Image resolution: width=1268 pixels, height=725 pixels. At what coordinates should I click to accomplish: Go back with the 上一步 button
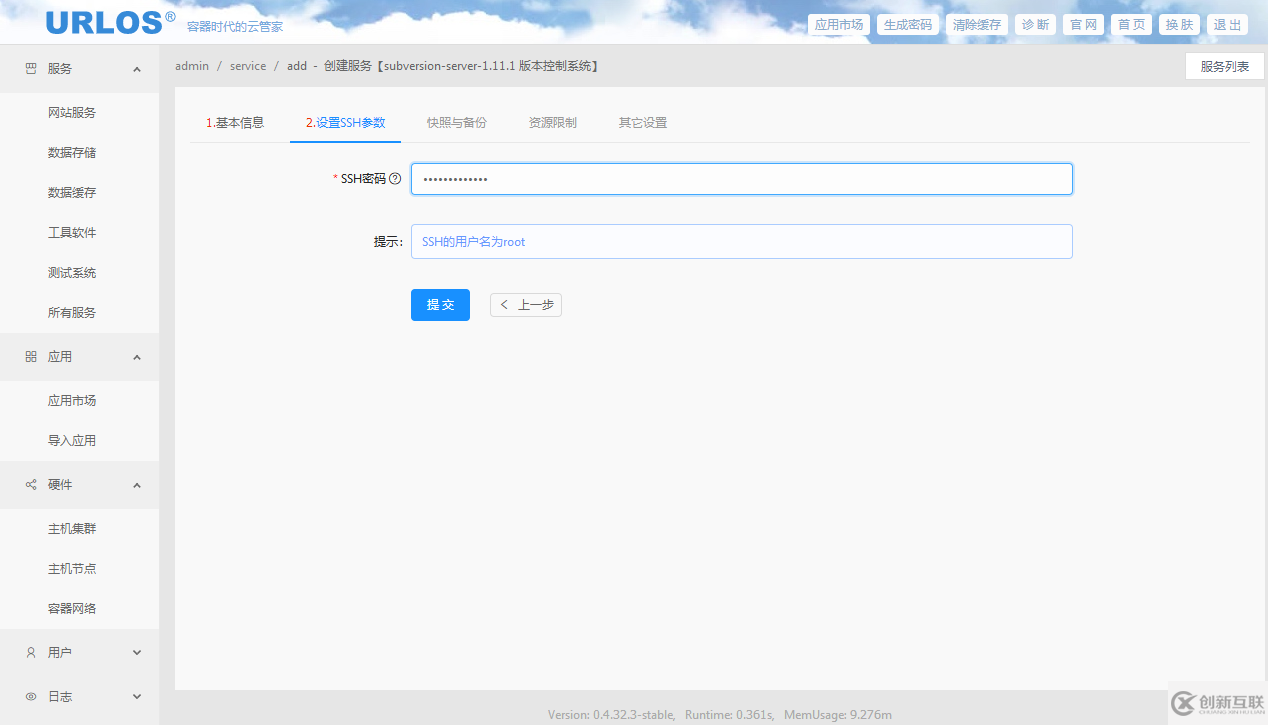526,305
